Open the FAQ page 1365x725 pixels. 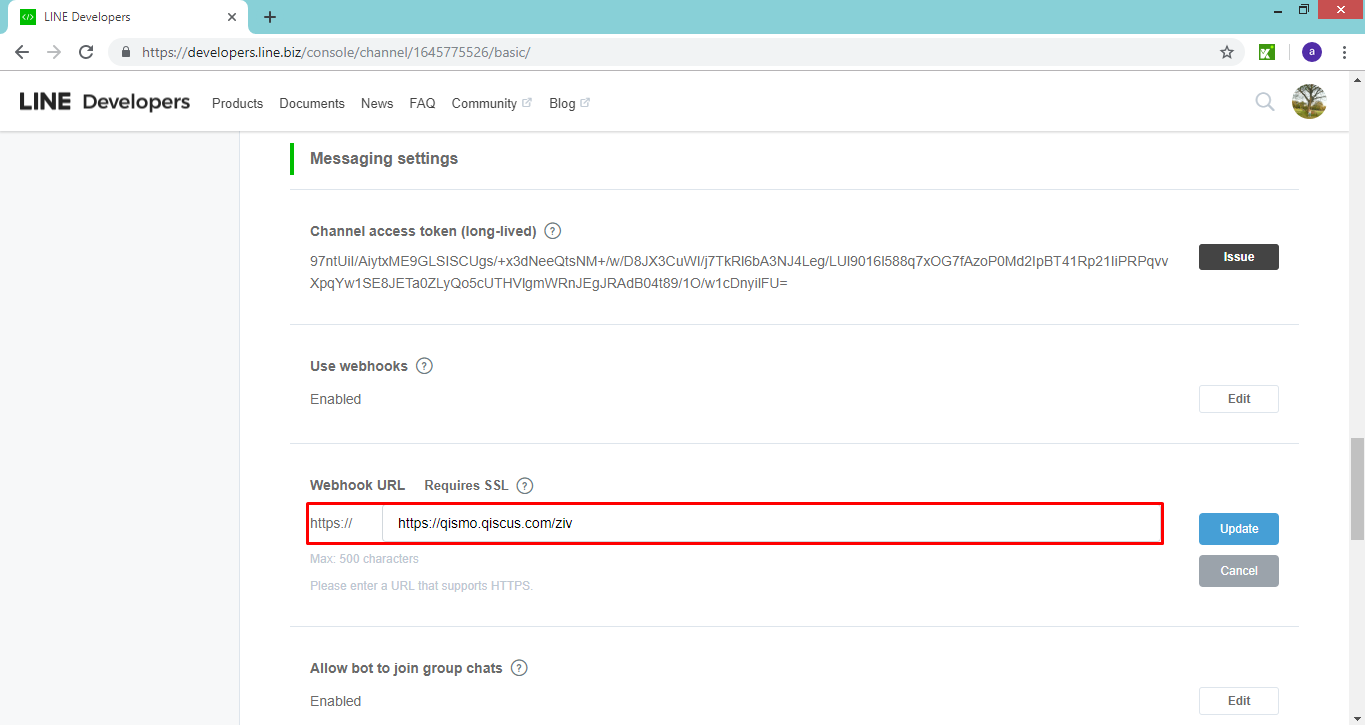(422, 103)
